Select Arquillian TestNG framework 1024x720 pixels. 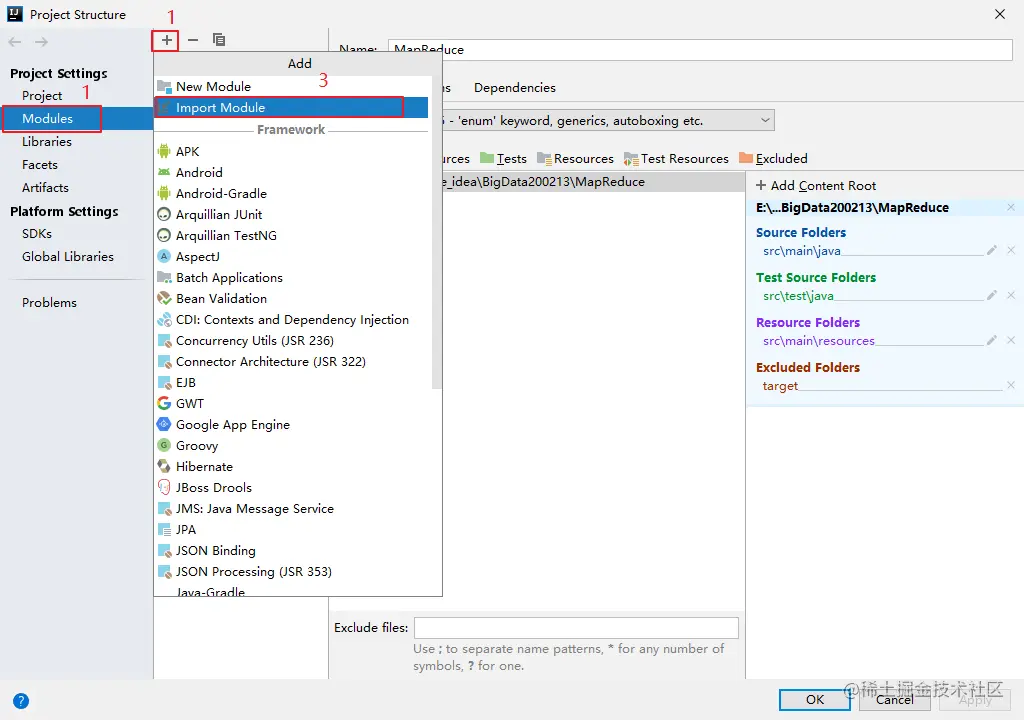point(293,235)
